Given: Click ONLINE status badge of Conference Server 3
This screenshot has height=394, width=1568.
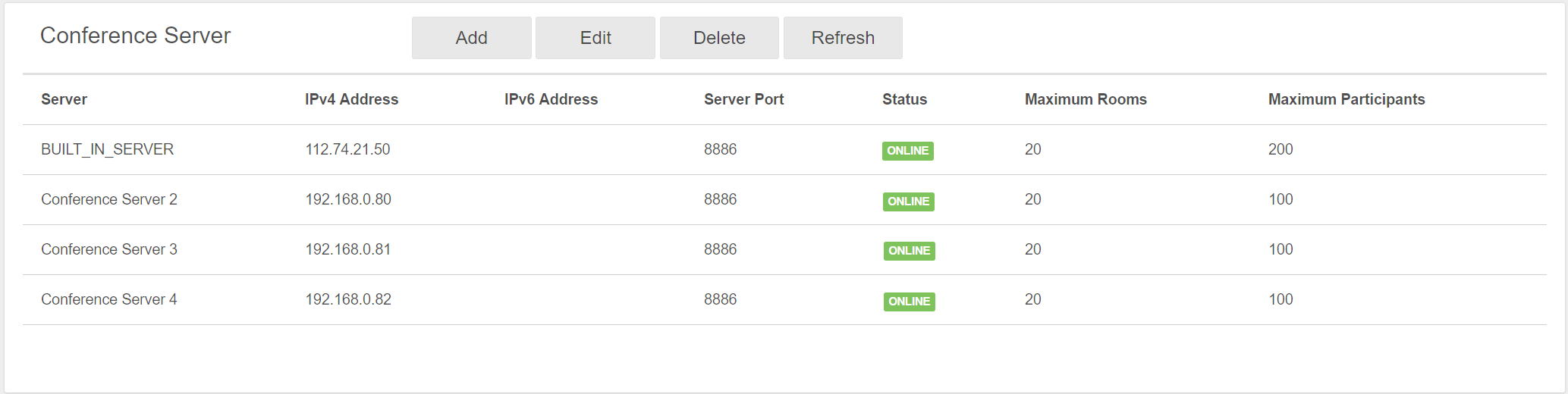Looking at the screenshot, I should click(x=909, y=251).
